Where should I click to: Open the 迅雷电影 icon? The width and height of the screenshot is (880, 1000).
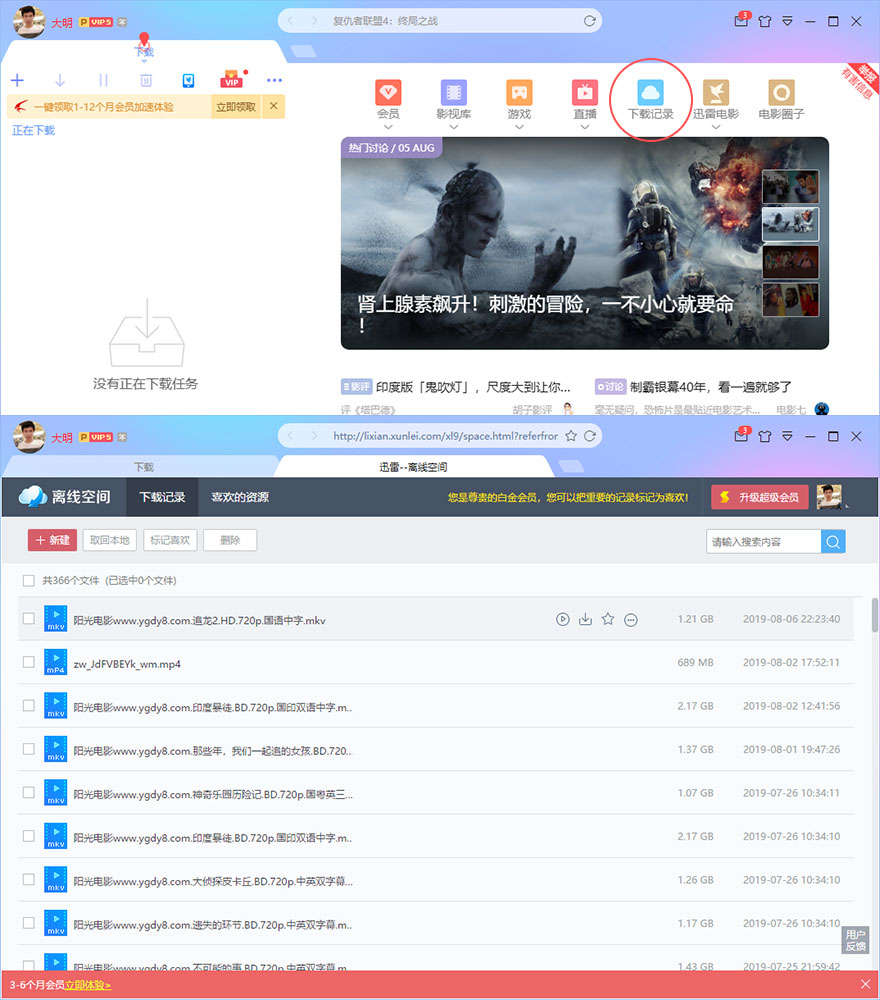tap(716, 92)
